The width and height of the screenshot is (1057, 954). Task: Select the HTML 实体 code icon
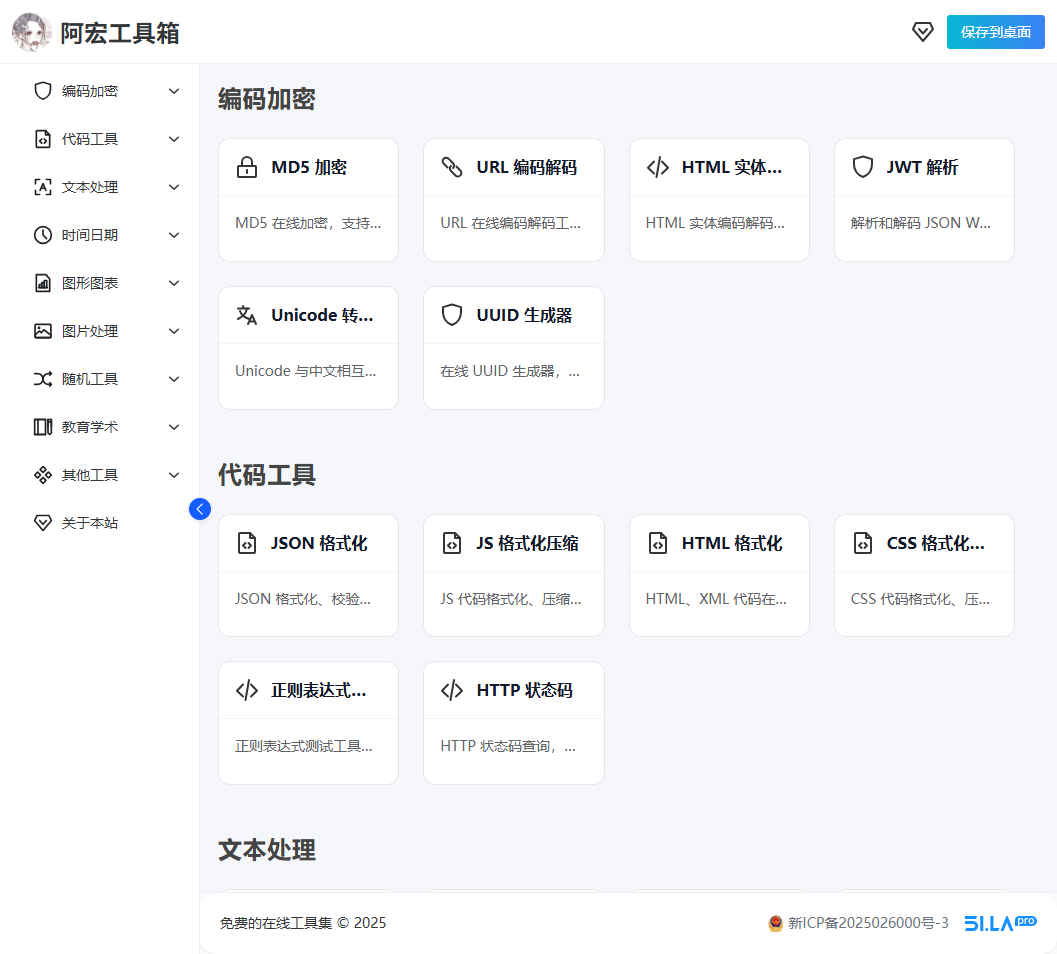[x=658, y=166]
